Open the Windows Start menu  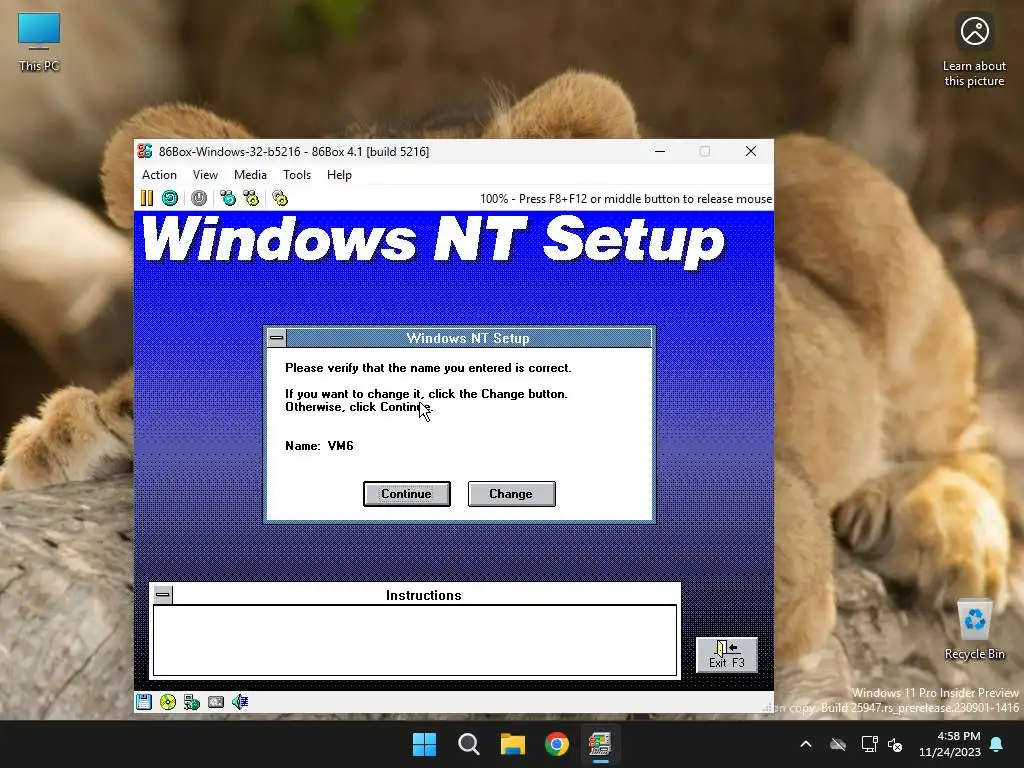tap(424, 744)
